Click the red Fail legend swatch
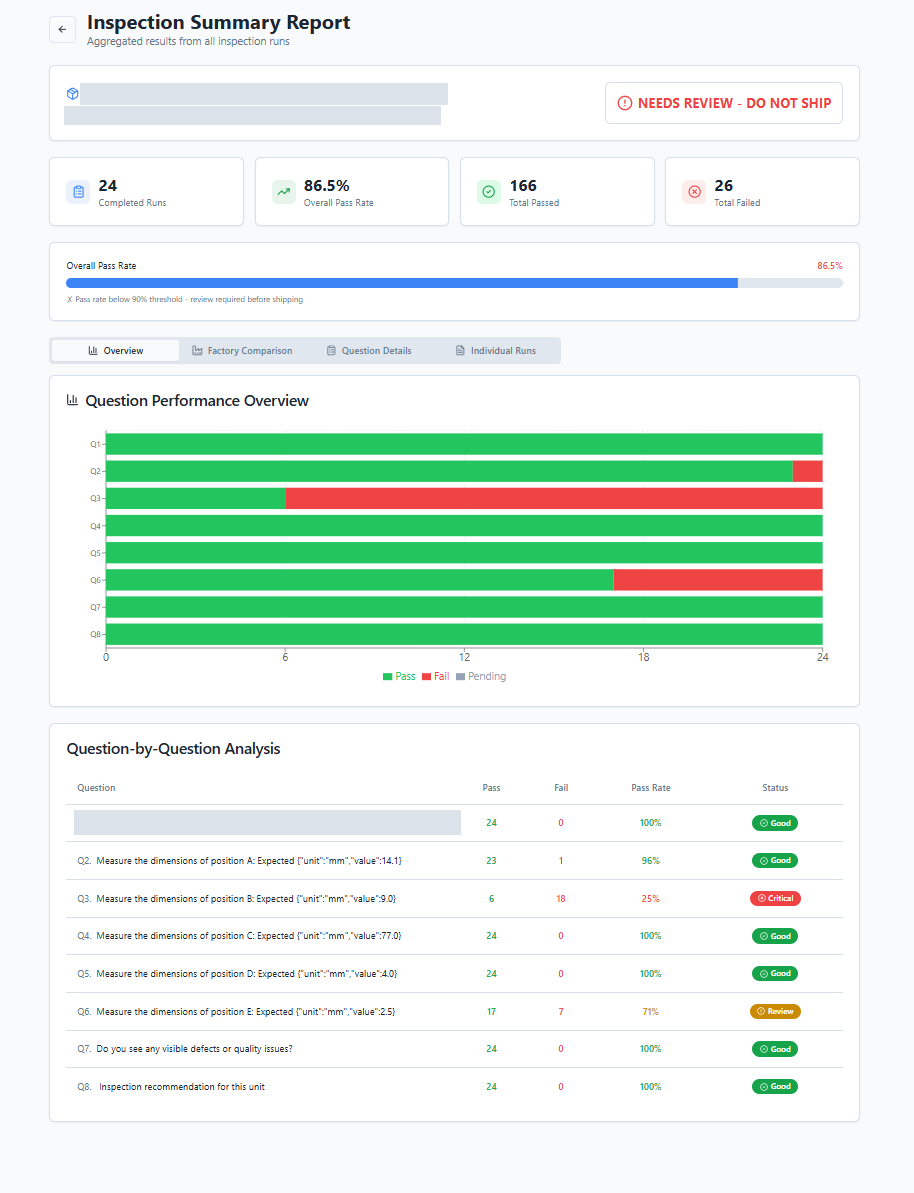 [426, 676]
